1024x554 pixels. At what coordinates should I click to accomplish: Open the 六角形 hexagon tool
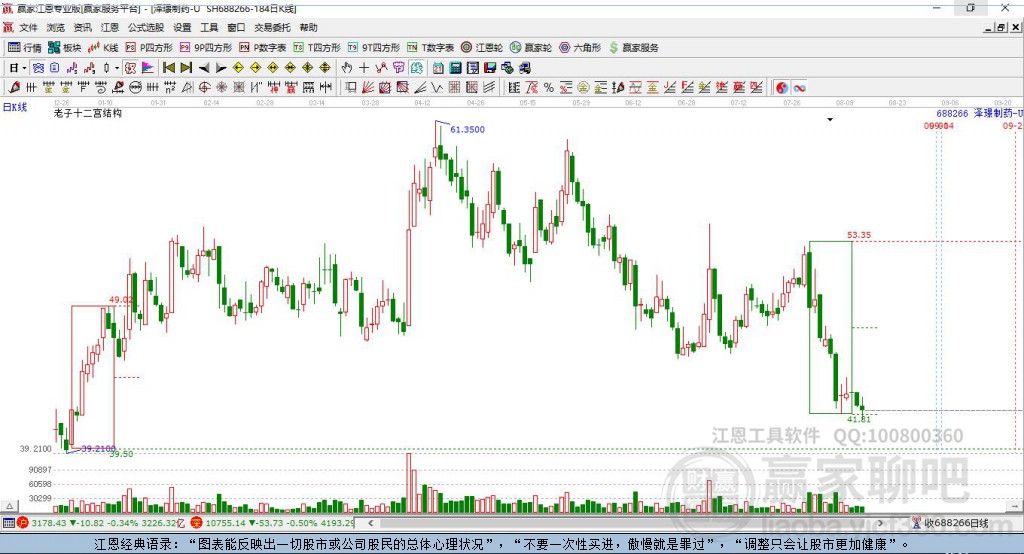pyautogui.click(x=580, y=48)
